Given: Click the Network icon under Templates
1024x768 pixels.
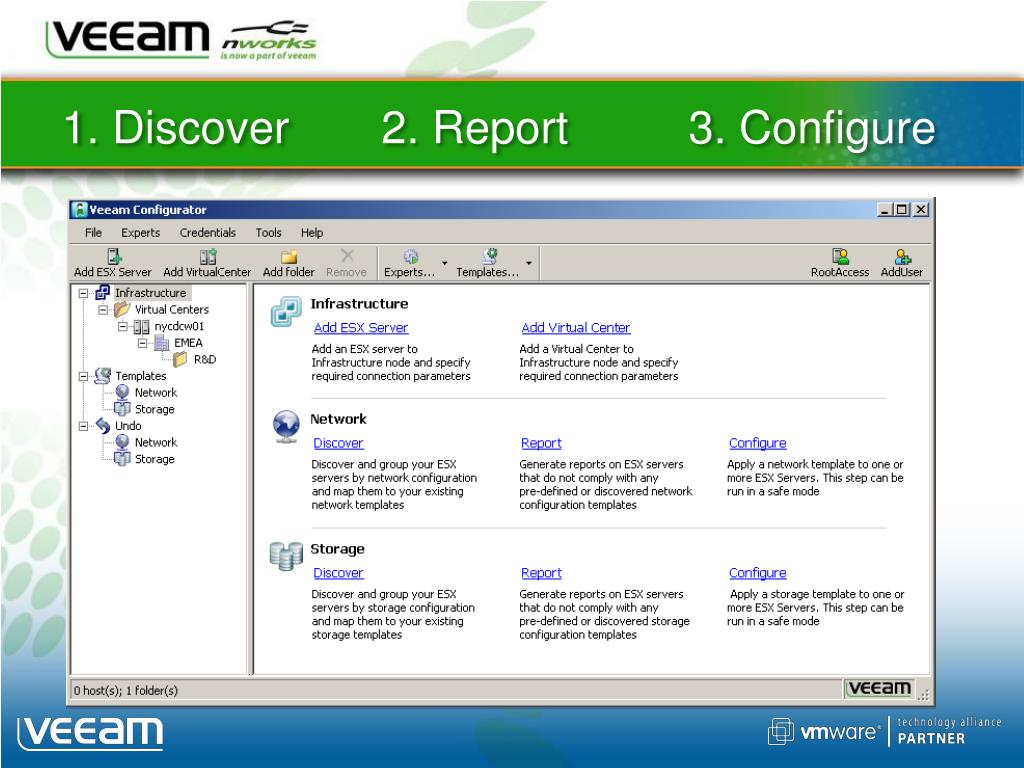Looking at the screenshot, I should 122,392.
